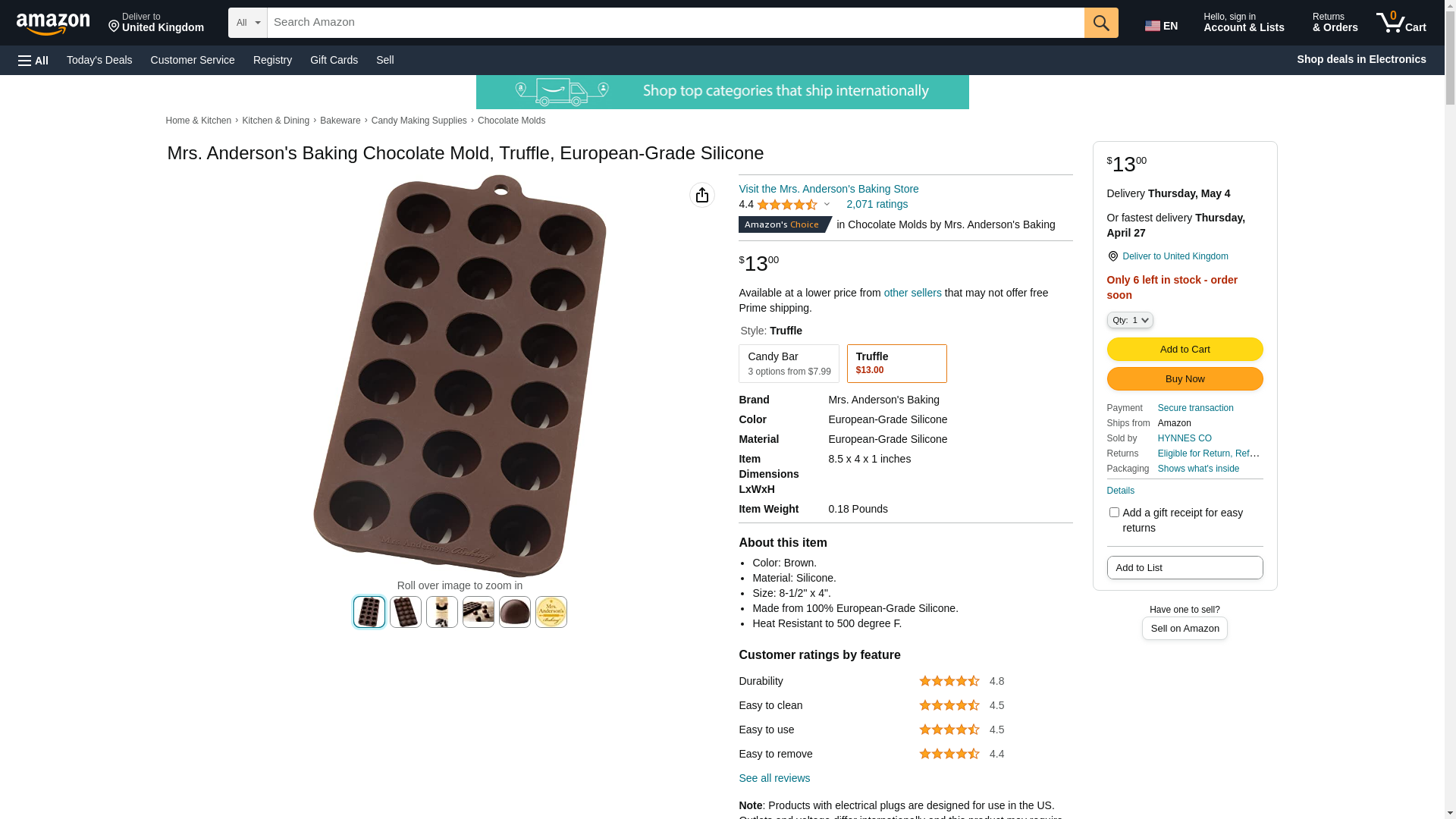
Task: Click the magnifying glass search button
Action: (x=1101, y=23)
